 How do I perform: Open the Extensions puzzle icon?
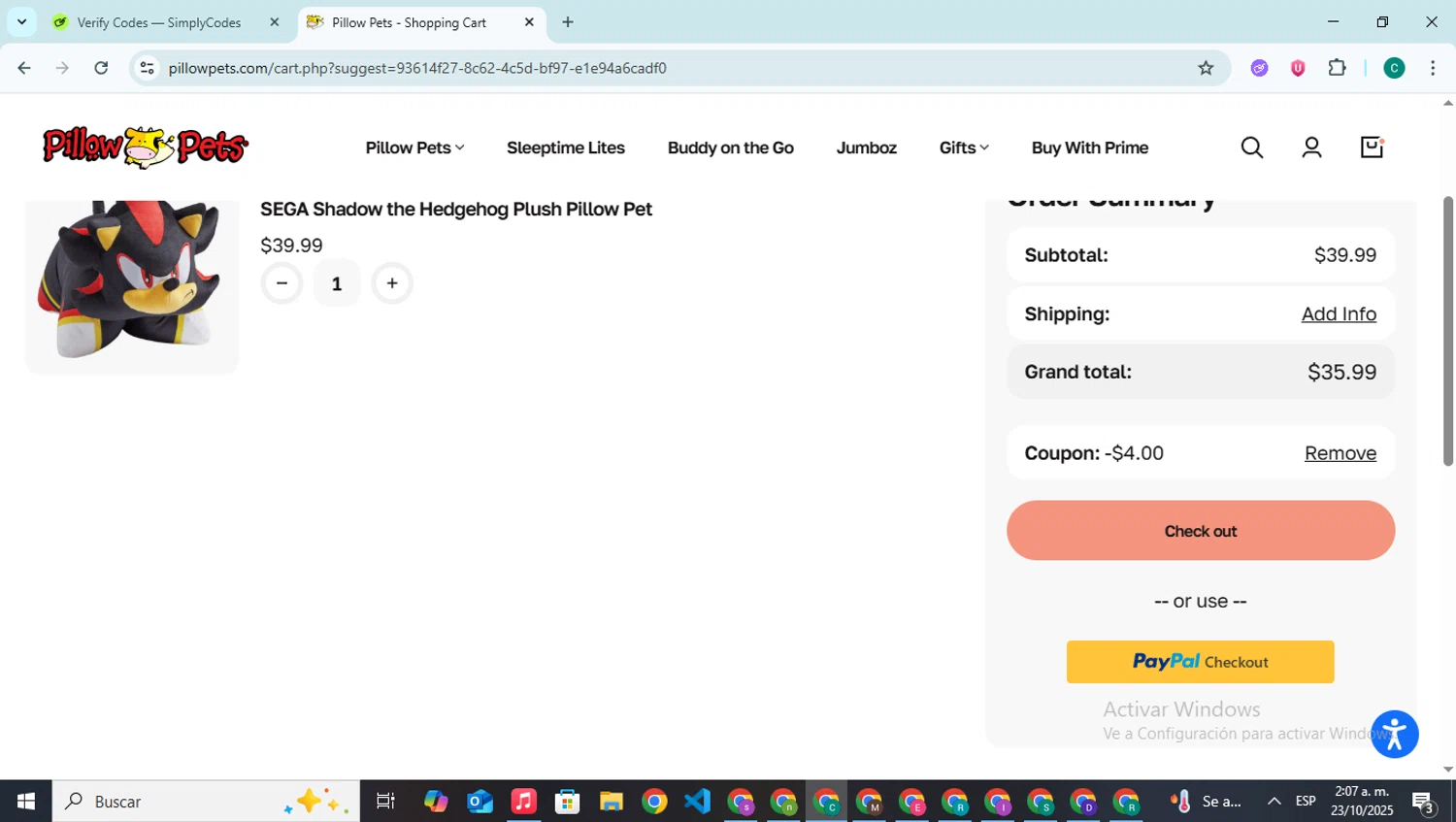pos(1337,68)
